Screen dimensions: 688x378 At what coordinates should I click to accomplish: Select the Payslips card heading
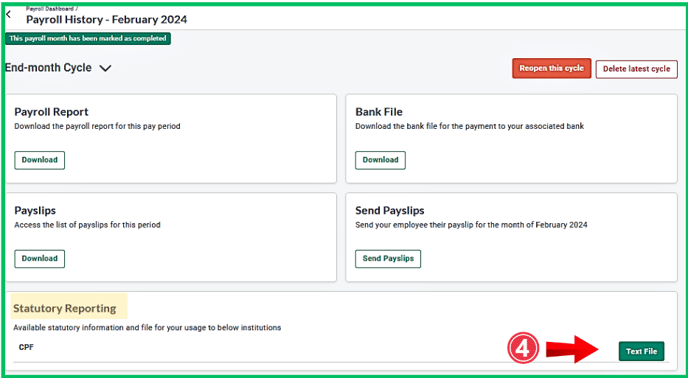(x=35, y=210)
